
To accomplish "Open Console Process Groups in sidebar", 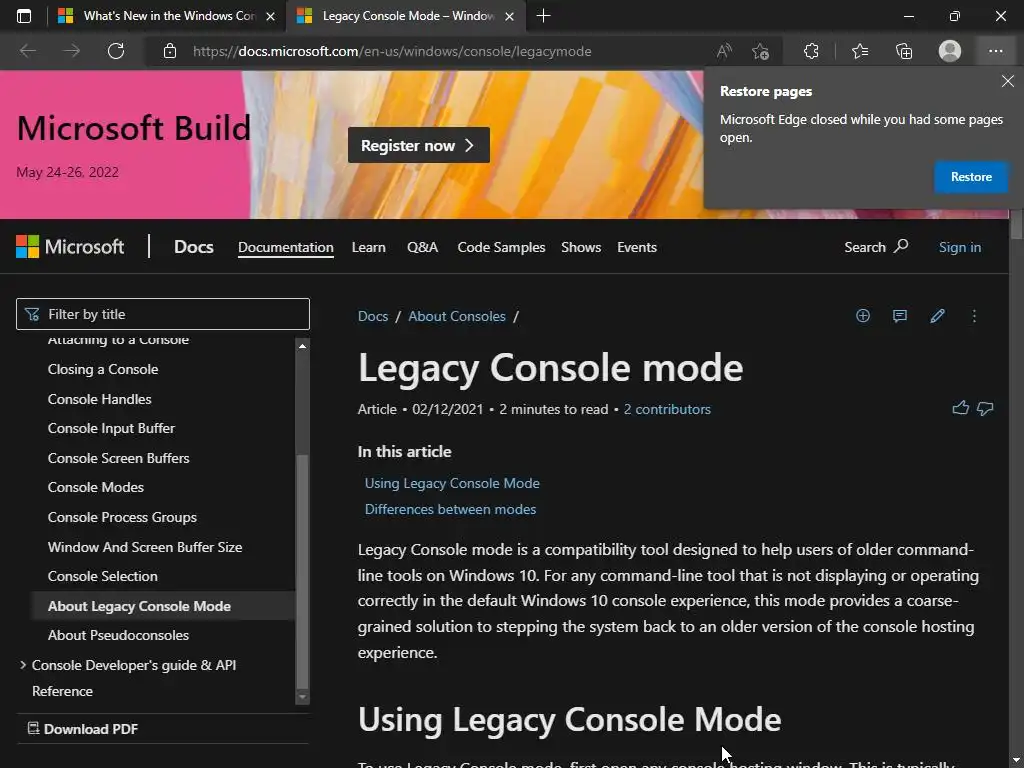I will [x=122, y=517].
